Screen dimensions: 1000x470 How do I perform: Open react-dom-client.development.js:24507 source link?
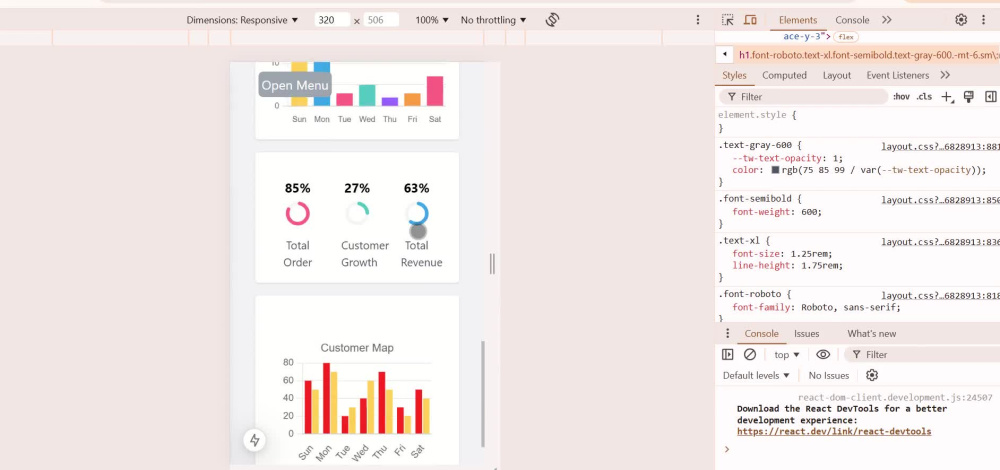895,397
